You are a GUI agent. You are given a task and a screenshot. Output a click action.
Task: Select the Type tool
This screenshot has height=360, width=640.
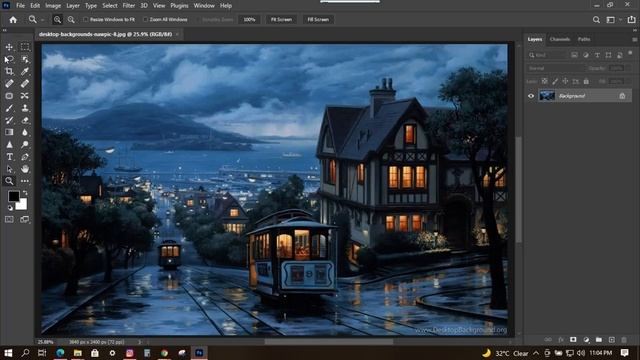[9, 157]
